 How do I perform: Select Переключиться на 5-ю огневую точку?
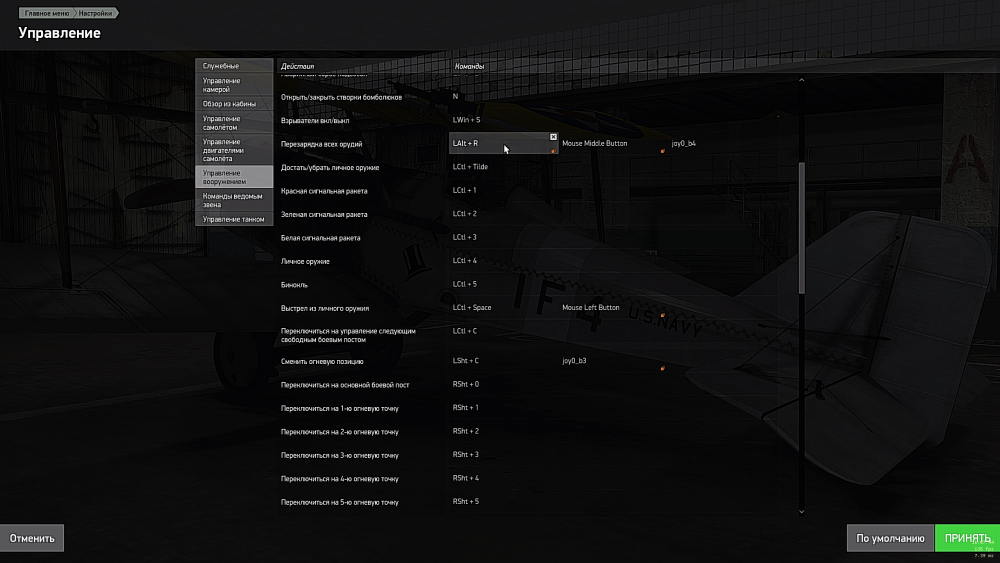point(339,502)
